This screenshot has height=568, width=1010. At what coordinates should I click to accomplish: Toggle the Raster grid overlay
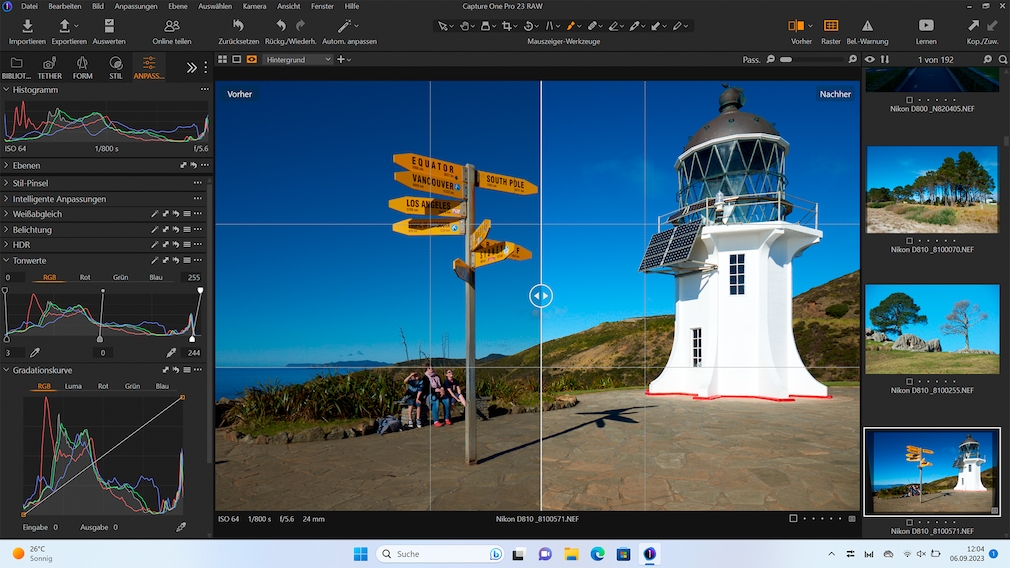(x=830, y=26)
